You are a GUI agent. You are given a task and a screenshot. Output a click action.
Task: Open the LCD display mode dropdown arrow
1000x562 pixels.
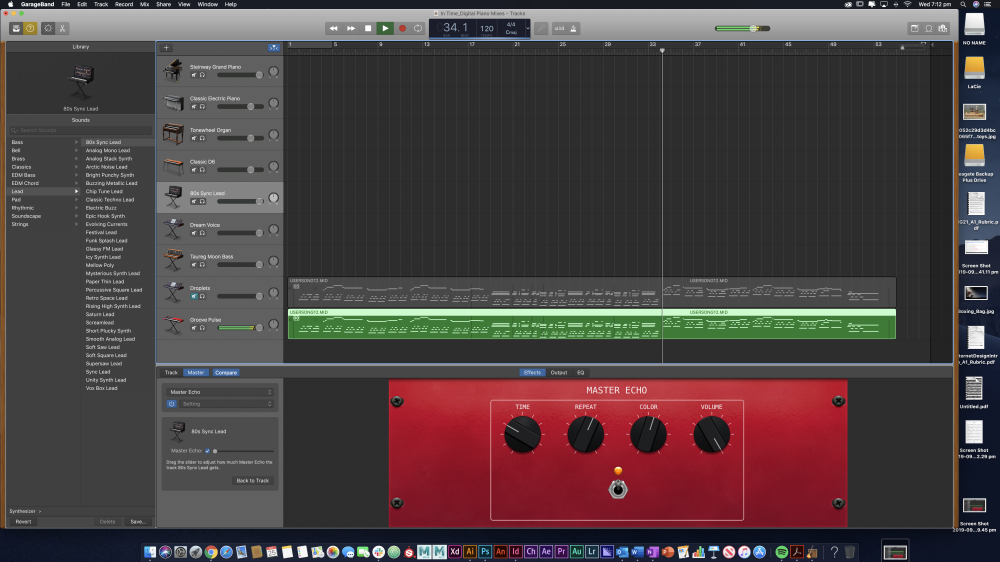pos(527,28)
